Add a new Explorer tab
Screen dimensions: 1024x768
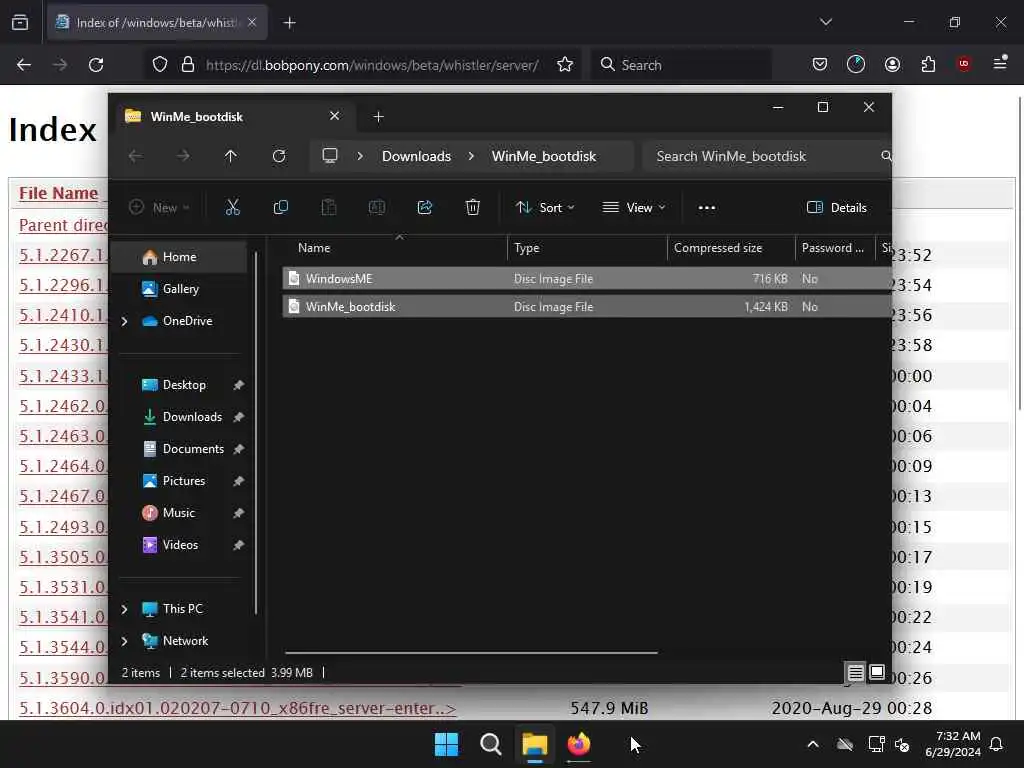pos(378,117)
